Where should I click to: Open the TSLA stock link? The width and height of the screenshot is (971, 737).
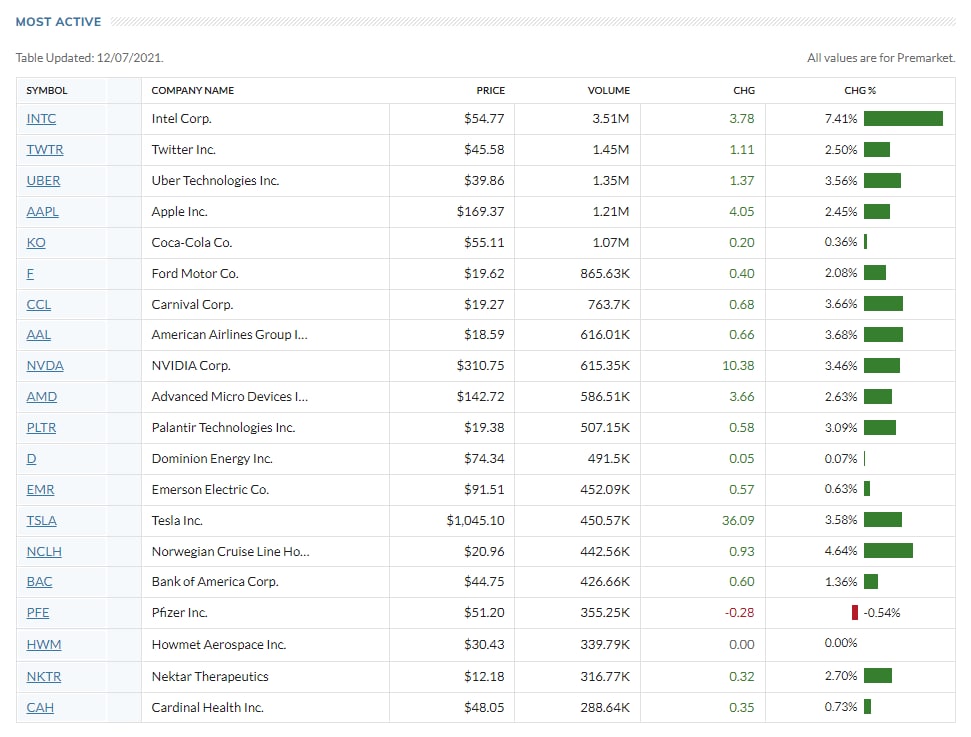pyautogui.click(x=42, y=521)
